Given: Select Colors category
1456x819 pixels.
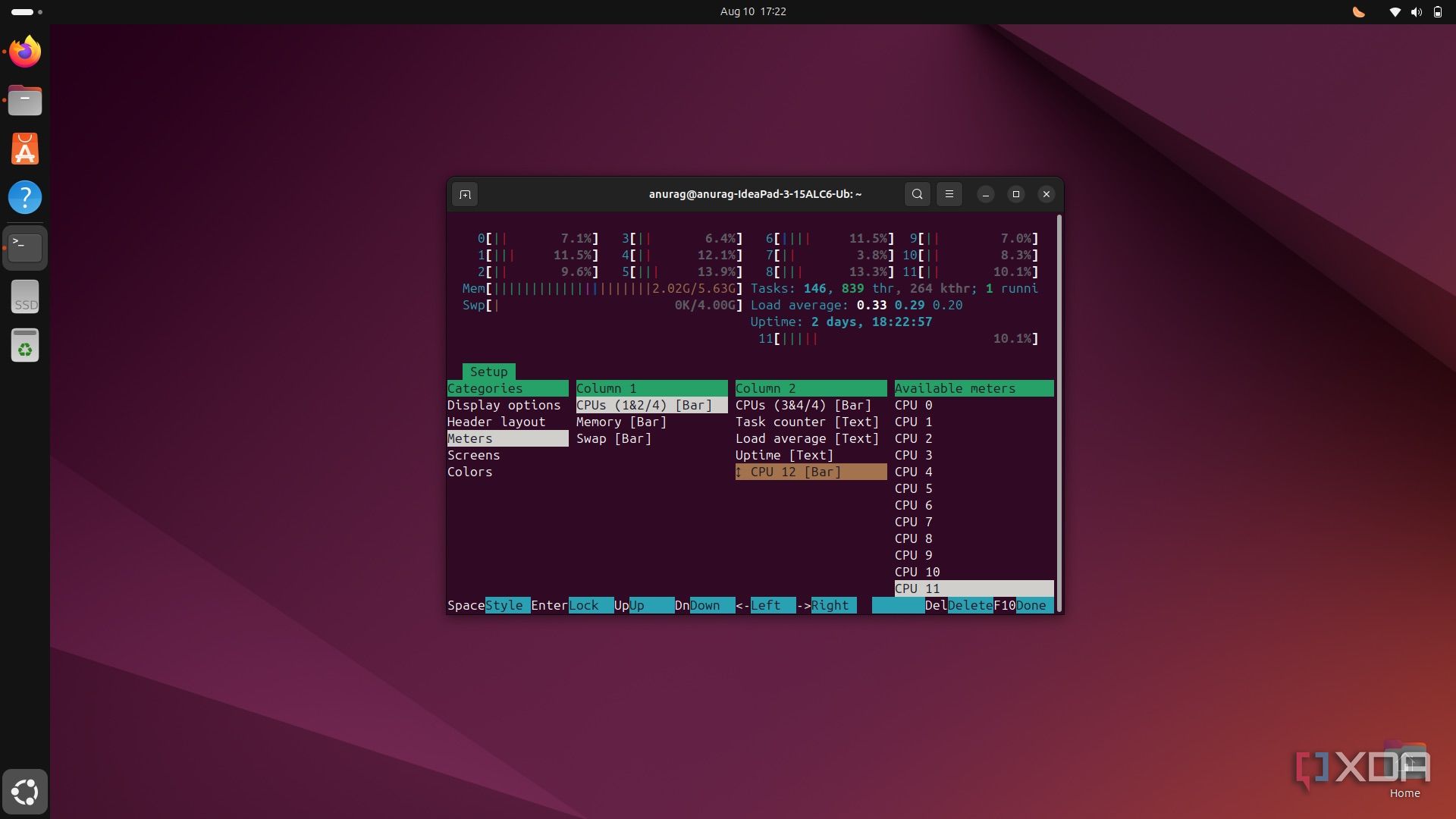Looking at the screenshot, I should coord(470,472).
